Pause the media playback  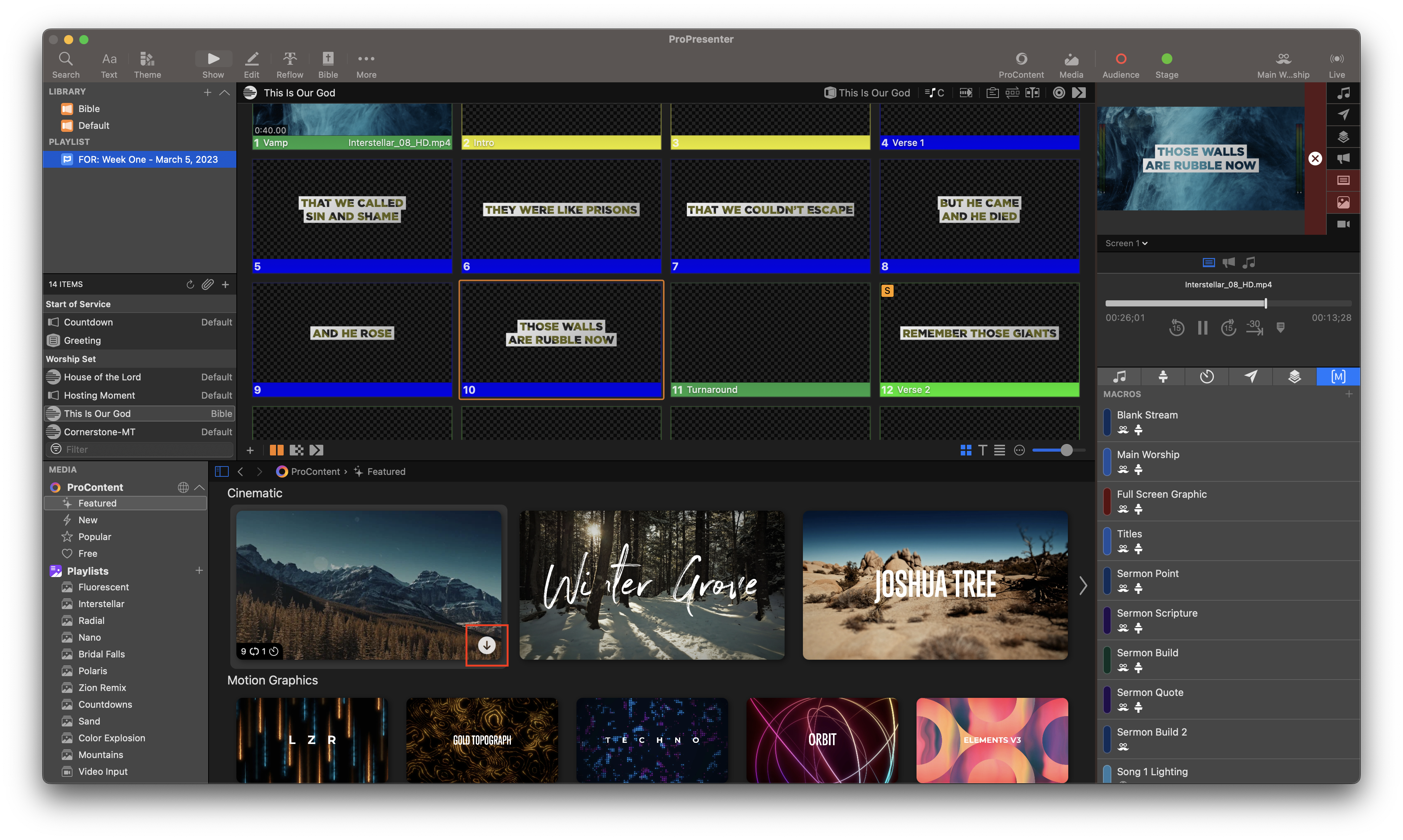point(1202,328)
